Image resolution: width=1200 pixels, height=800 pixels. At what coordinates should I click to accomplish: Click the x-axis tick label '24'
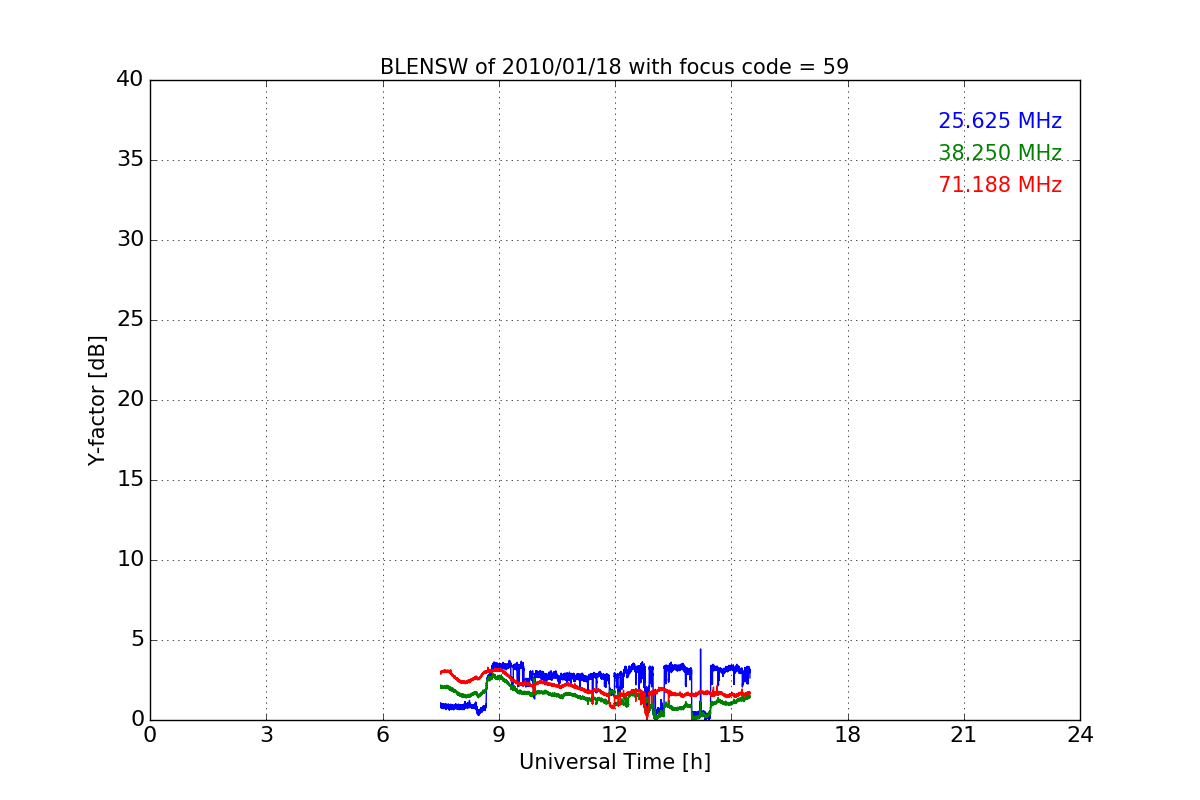click(1080, 734)
